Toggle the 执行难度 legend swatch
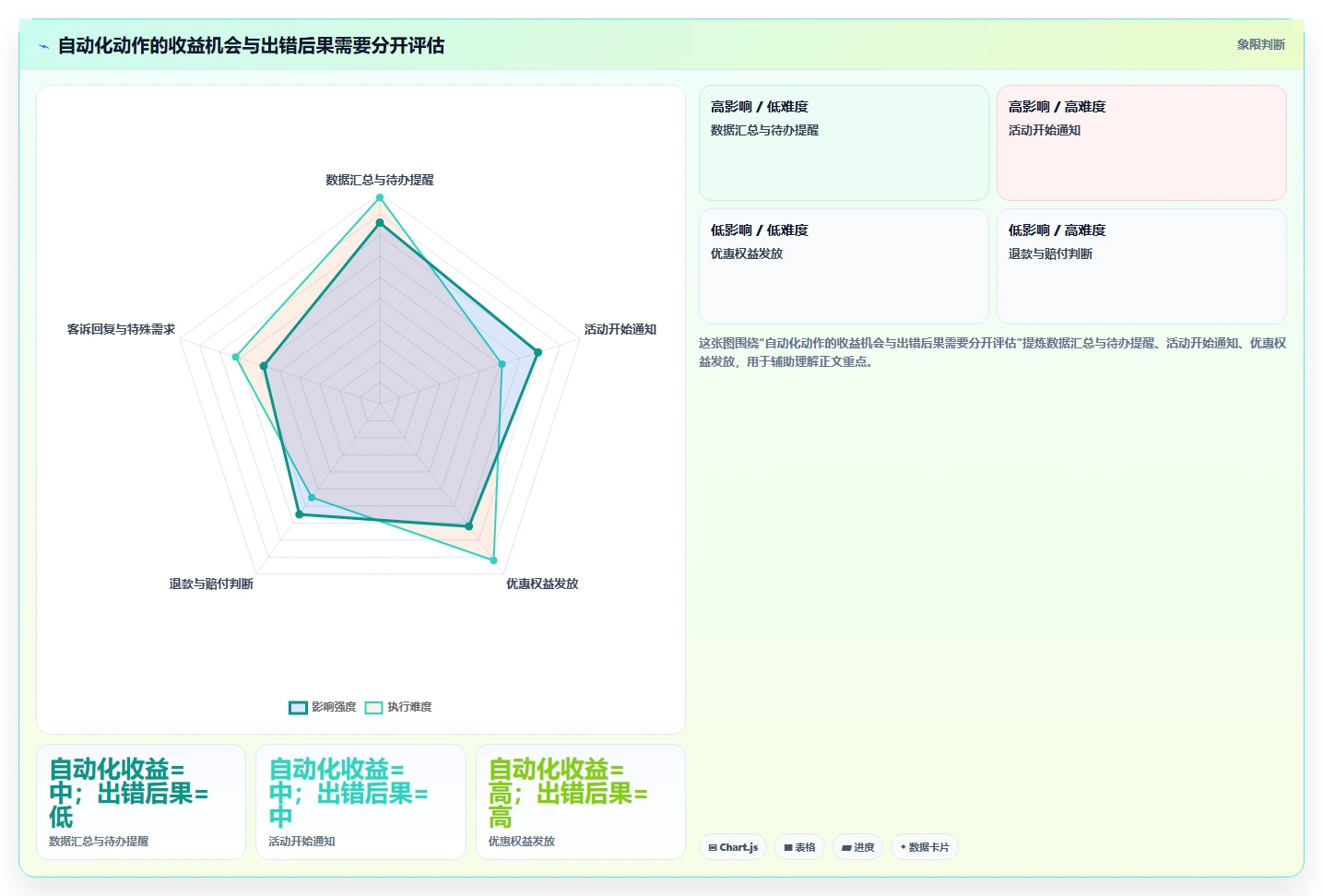1323x896 pixels. click(373, 707)
